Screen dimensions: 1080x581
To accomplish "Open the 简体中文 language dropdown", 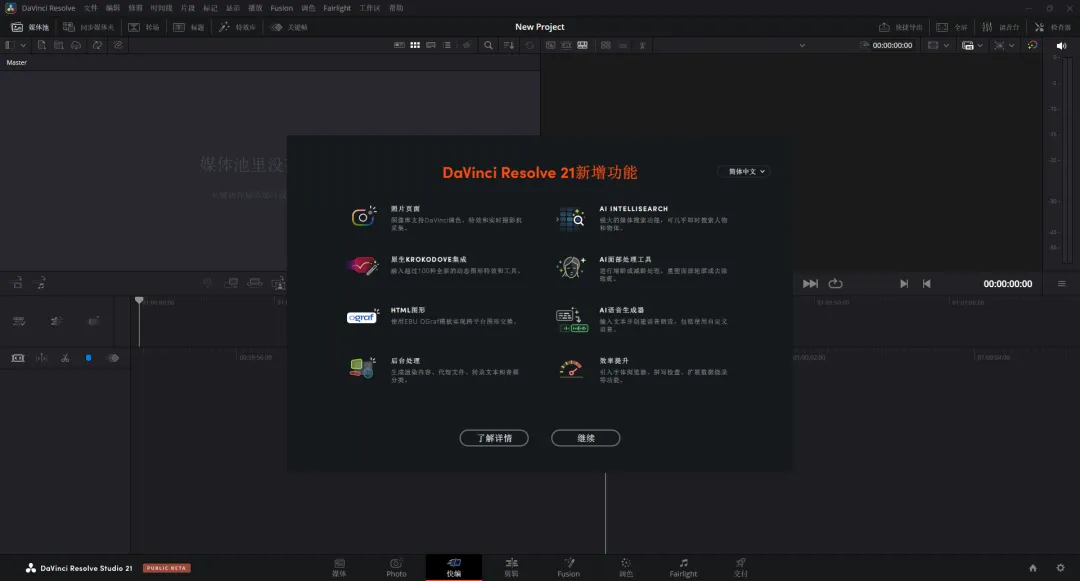I will (745, 171).
